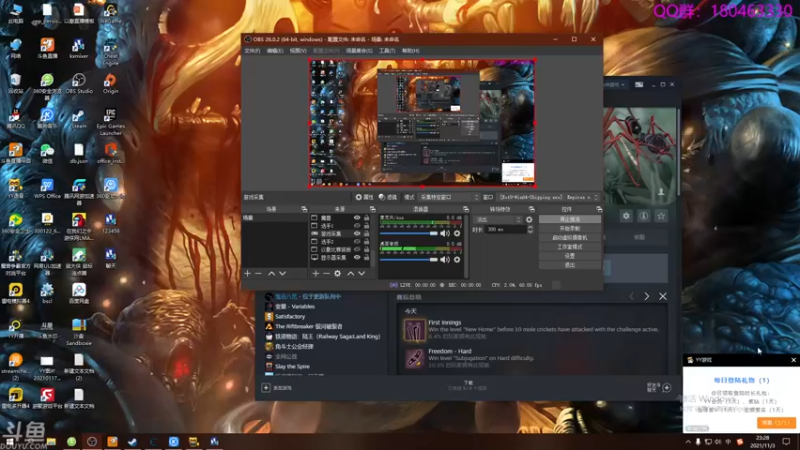The height and width of the screenshot is (450, 800).
Task: Click orange button in YY游戏 popup
Action: 776,422
